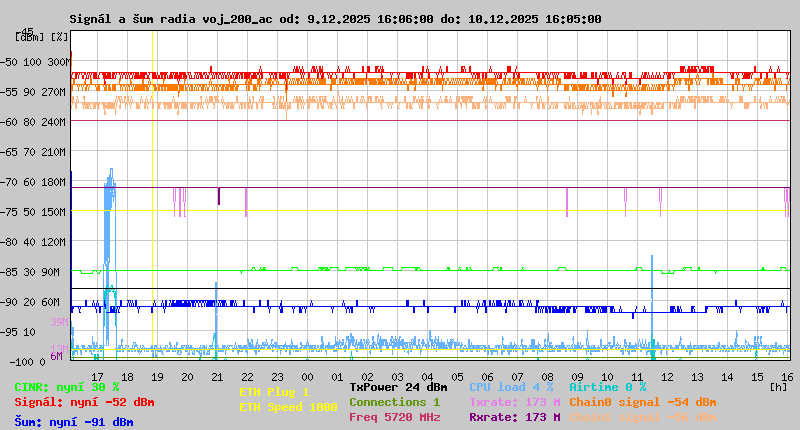Select the 'Signál: nyní -52 dBm' legend entry
Screen dimensions: 800x430
(84, 402)
